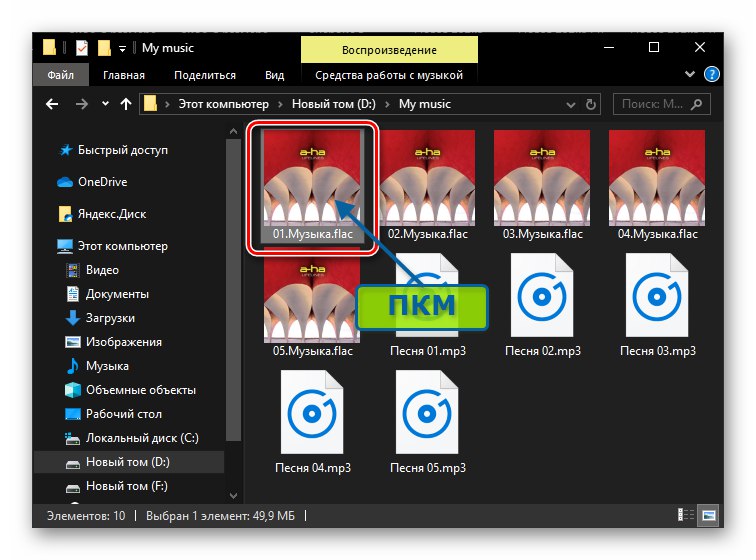The height and width of the screenshot is (560, 756).
Task: Open Объемные объекты in sidebar
Action: point(141,390)
